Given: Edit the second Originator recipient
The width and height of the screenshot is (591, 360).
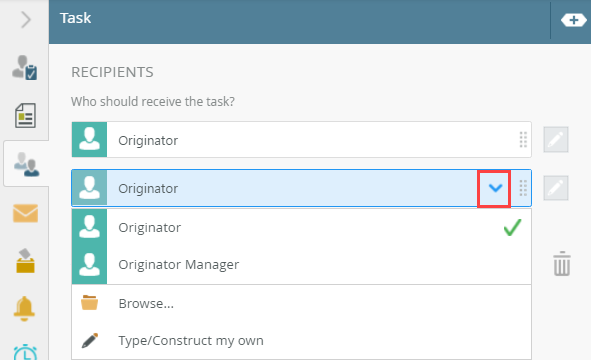Looking at the screenshot, I should (556, 187).
